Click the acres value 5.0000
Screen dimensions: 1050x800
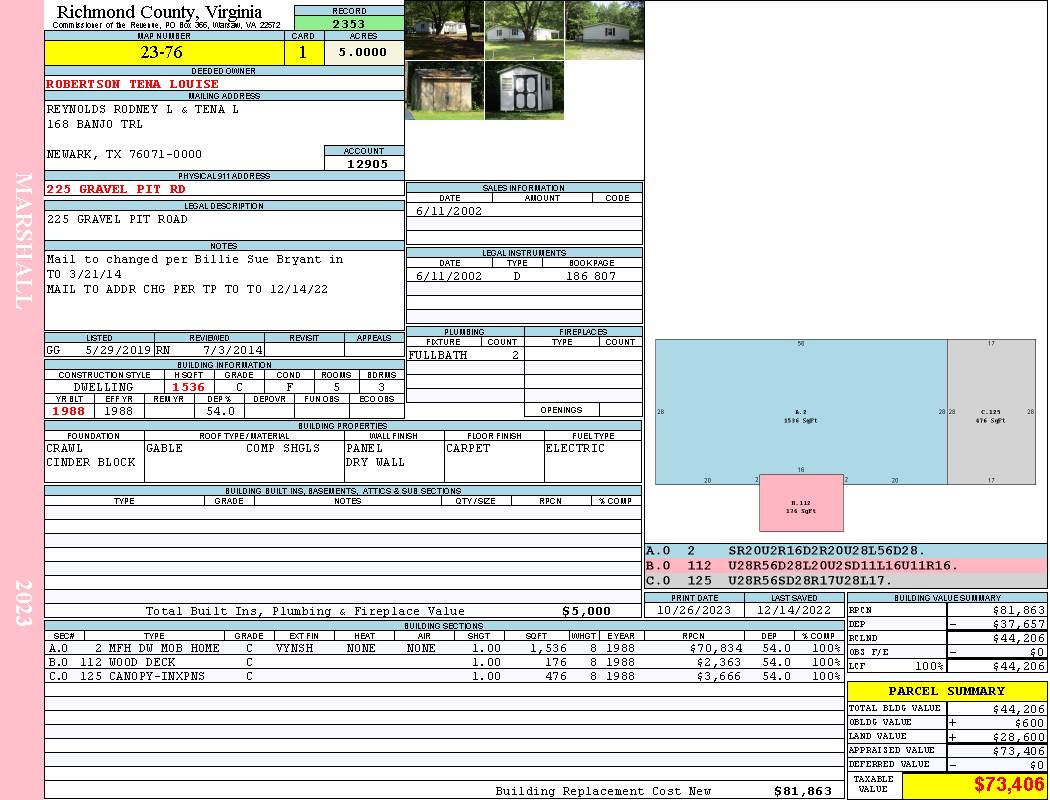point(363,53)
